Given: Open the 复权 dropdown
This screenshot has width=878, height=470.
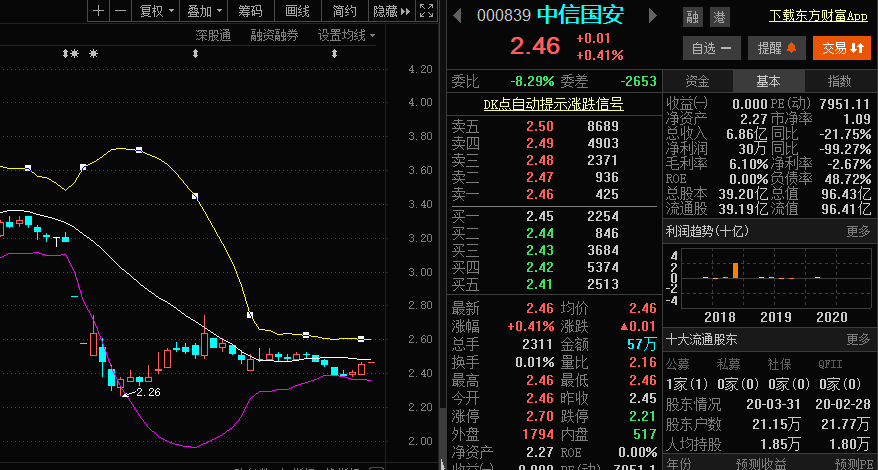Looking at the screenshot, I should pos(156,11).
